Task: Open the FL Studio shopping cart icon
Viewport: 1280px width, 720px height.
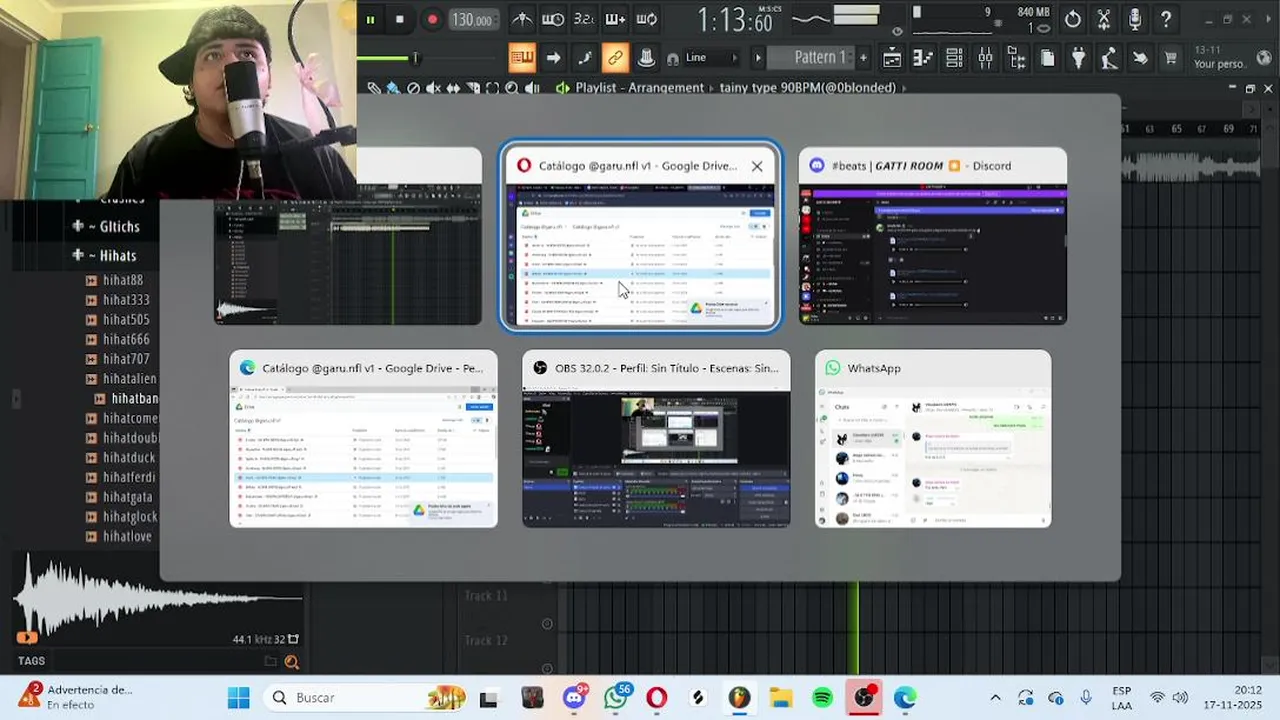Action: [x=1170, y=58]
